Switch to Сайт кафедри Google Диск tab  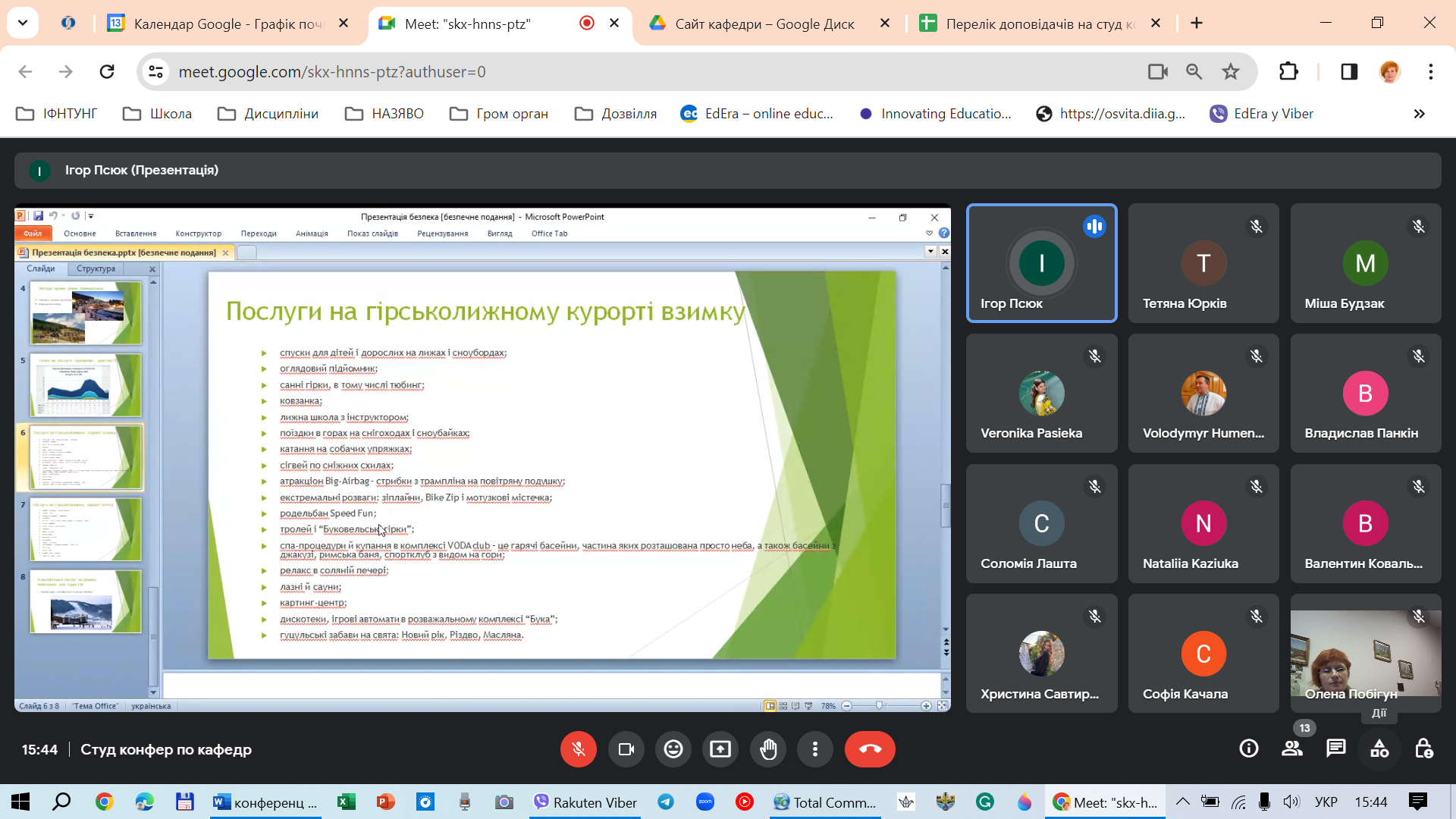point(764,24)
